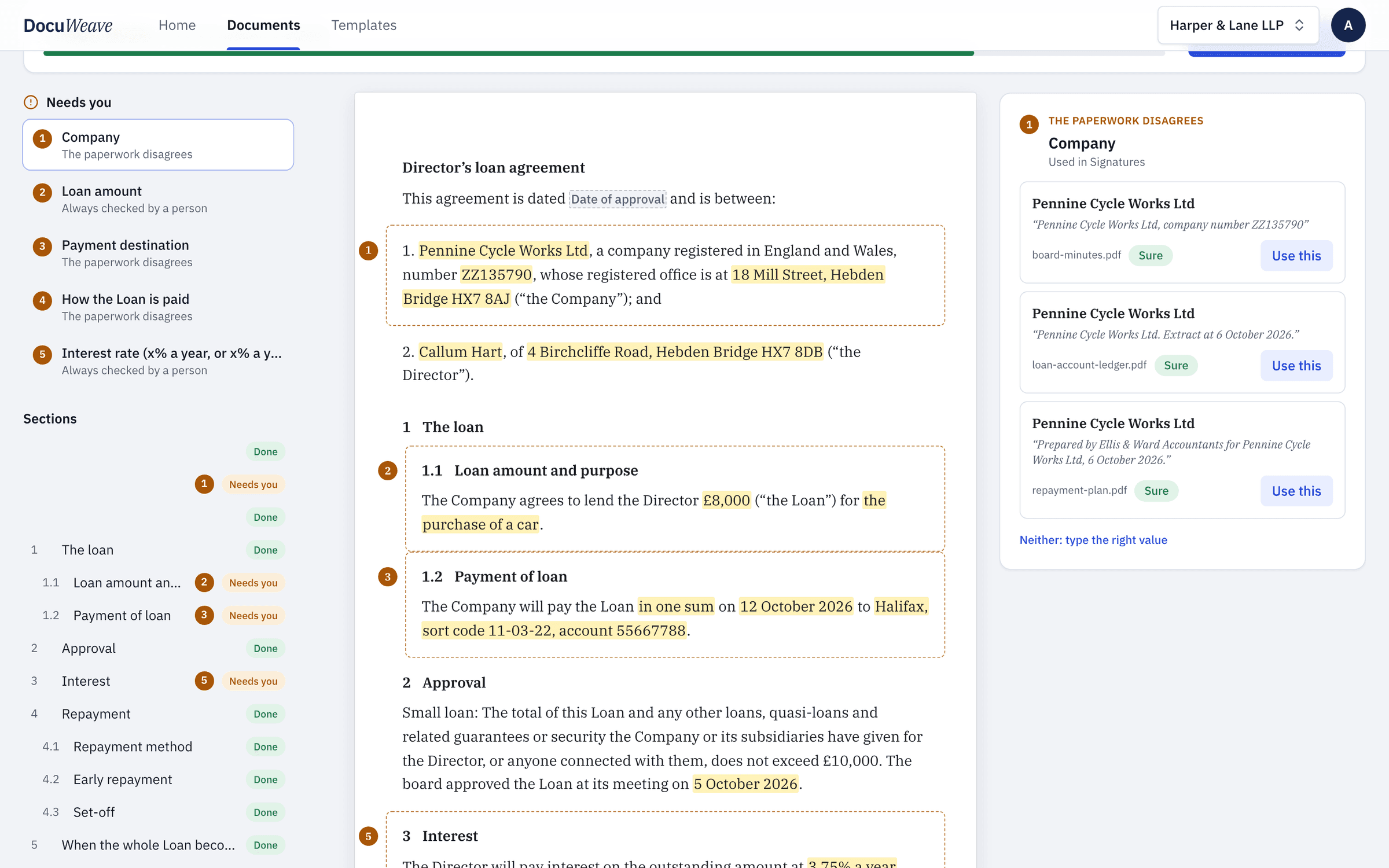Open Harper & Lane LLP workspace switcher
Image resolution: width=1389 pixels, height=868 pixels.
(x=1238, y=25)
